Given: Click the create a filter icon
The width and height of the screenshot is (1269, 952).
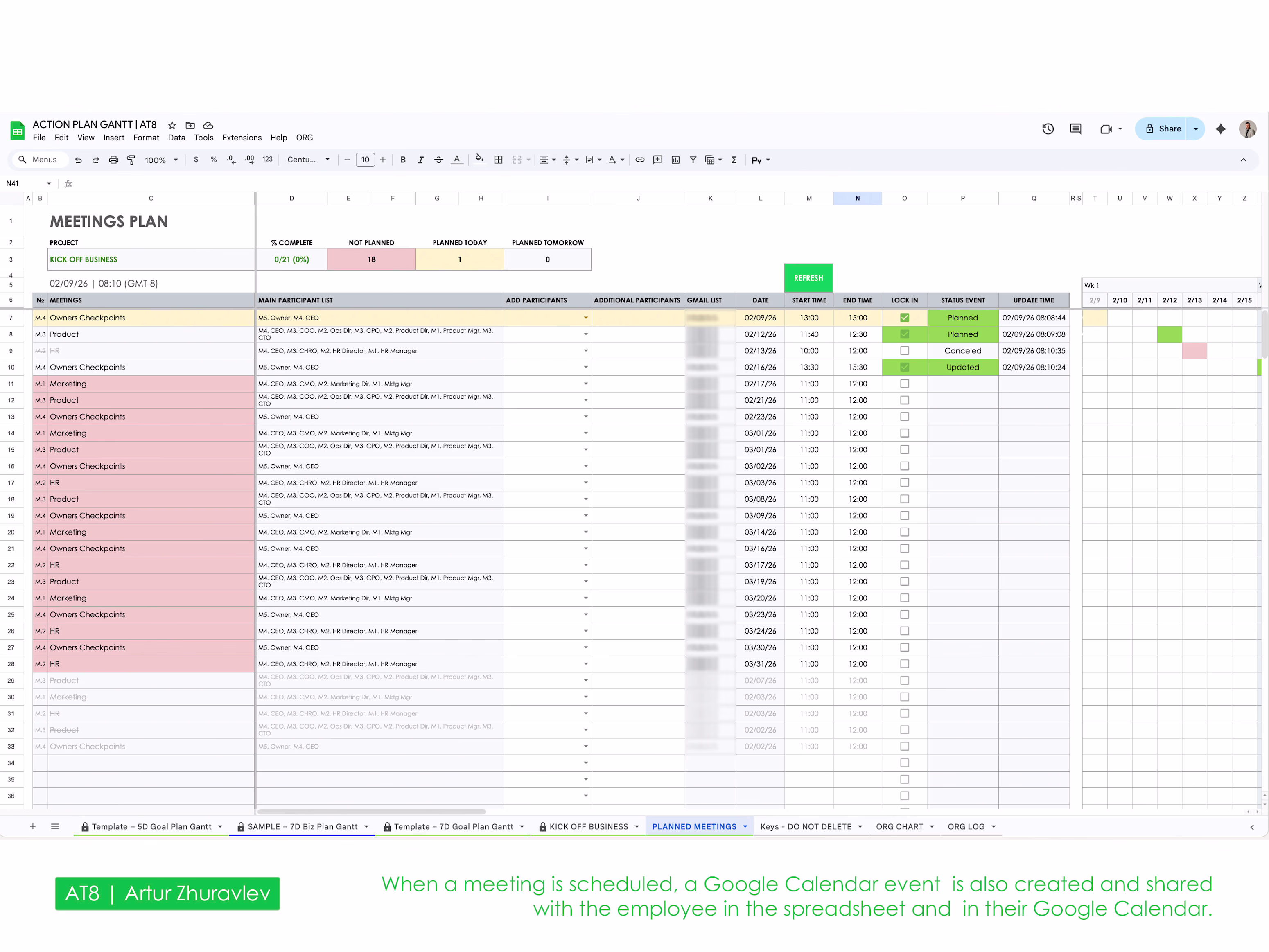Looking at the screenshot, I should [x=693, y=160].
